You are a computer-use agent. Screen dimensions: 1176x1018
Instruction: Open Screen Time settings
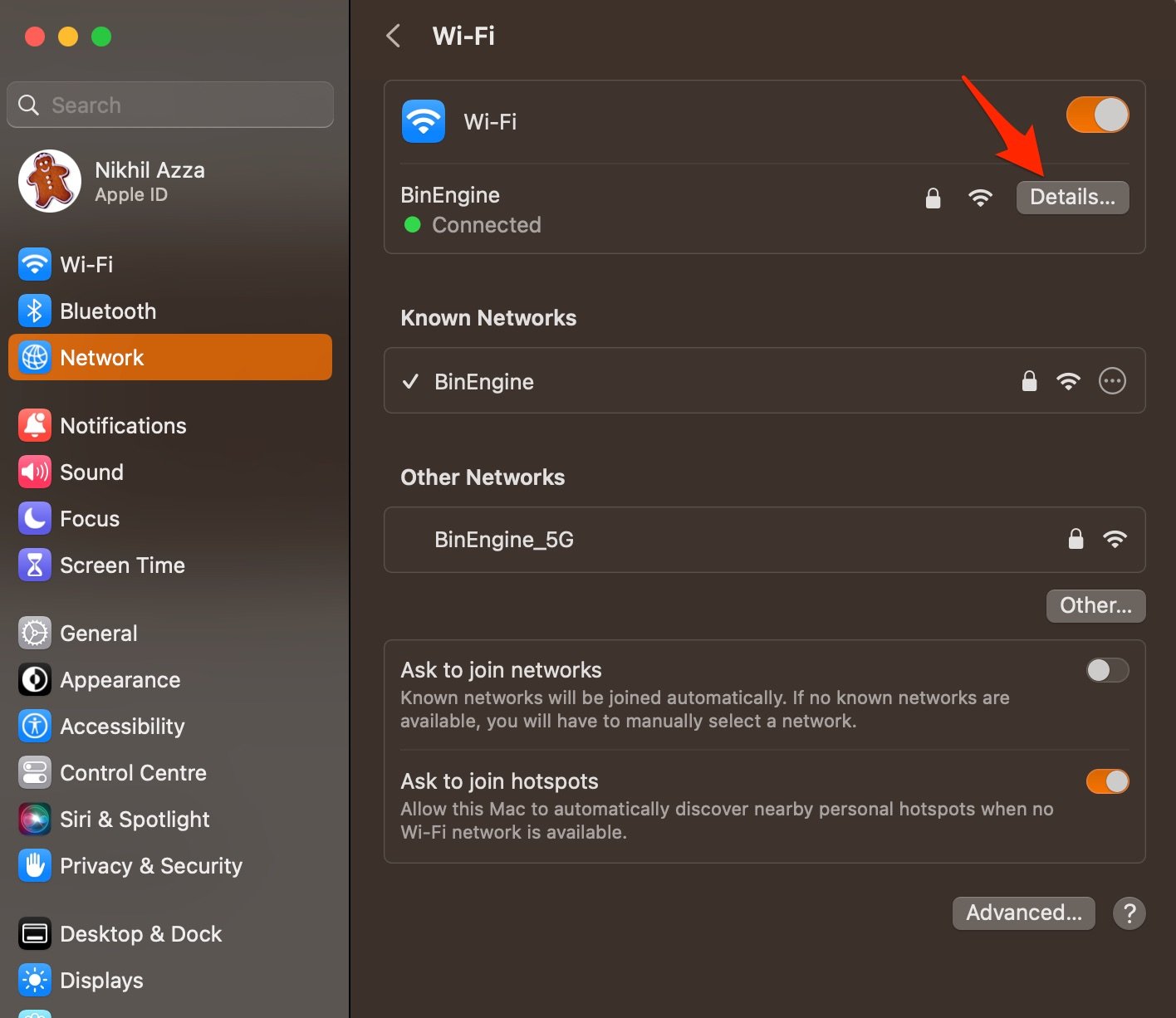point(122,565)
